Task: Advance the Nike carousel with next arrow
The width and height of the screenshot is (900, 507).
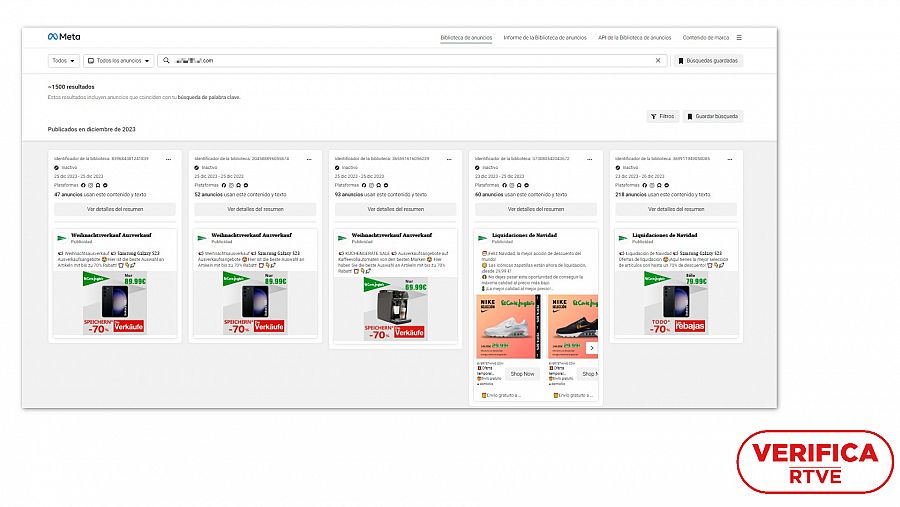Action: click(x=592, y=347)
